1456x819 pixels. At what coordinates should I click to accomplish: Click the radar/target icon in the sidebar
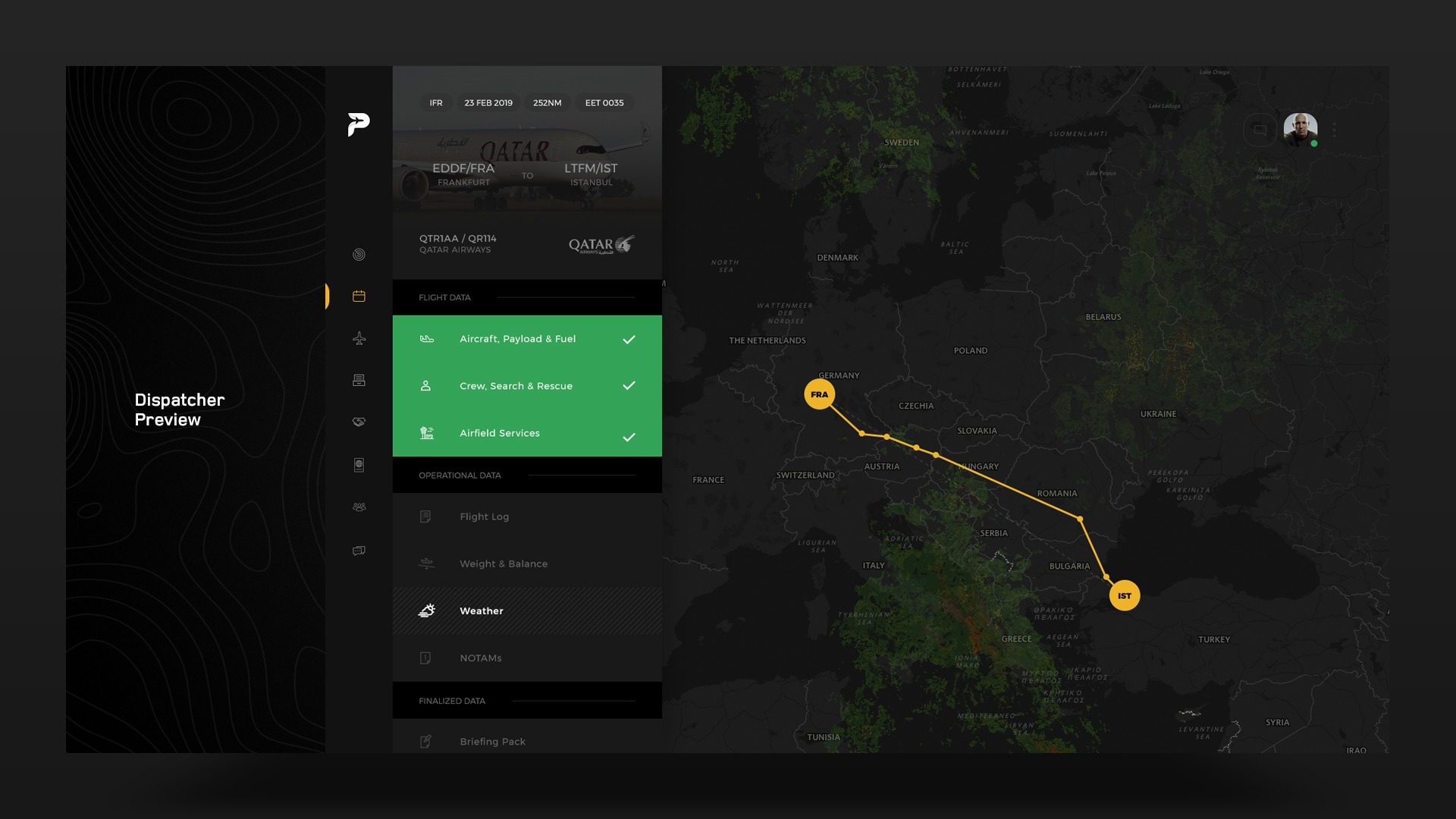coord(359,255)
